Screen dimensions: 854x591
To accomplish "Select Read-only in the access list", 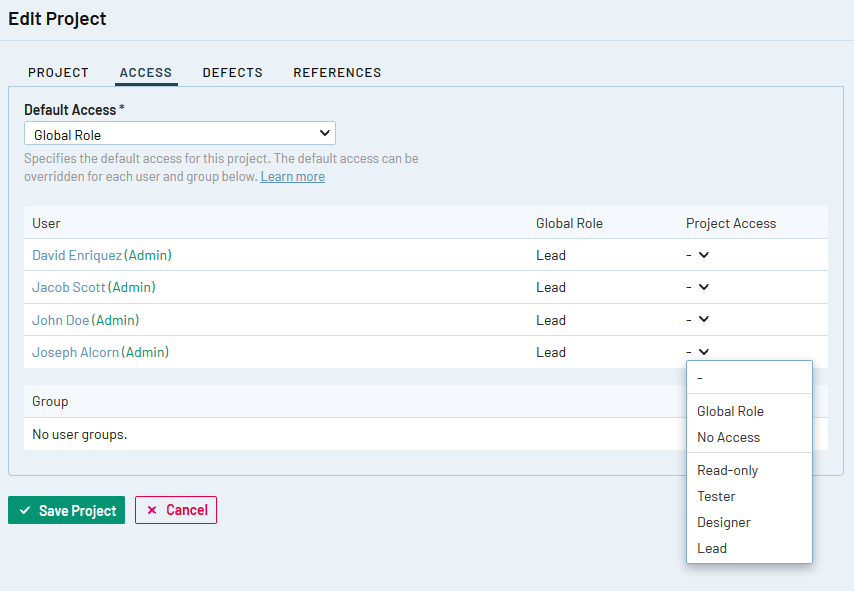I will 727,470.
